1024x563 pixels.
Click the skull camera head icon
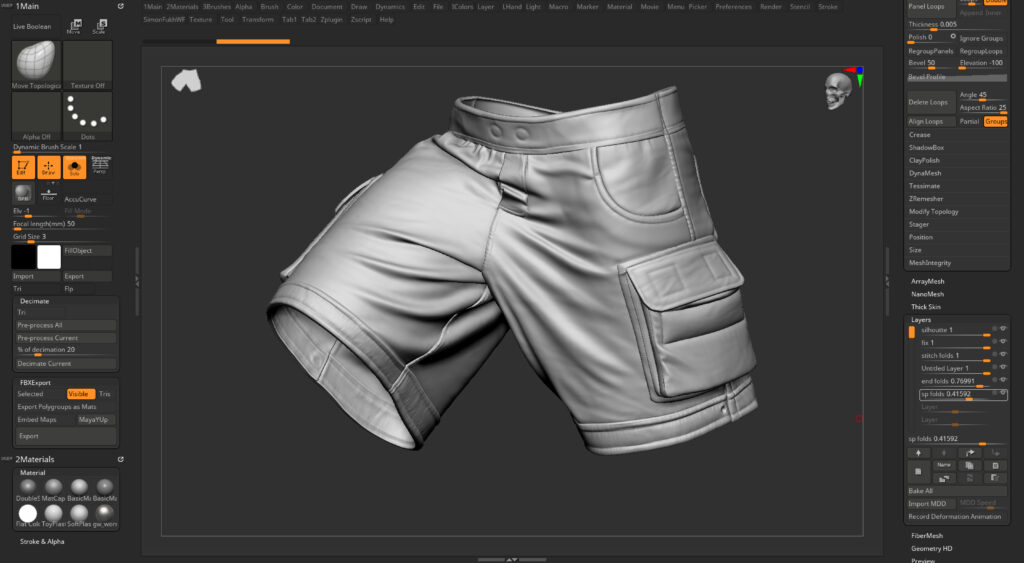[x=838, y=90]
